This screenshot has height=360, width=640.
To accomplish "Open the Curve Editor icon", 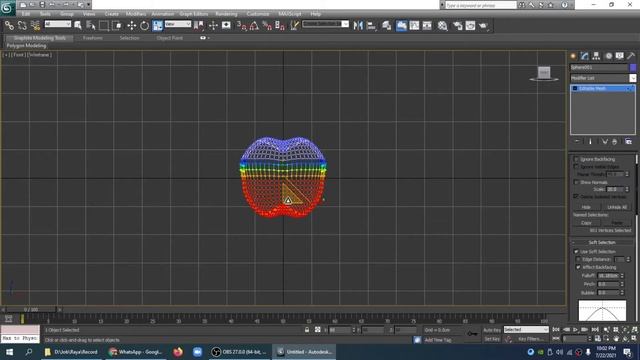I will [414, 26].
